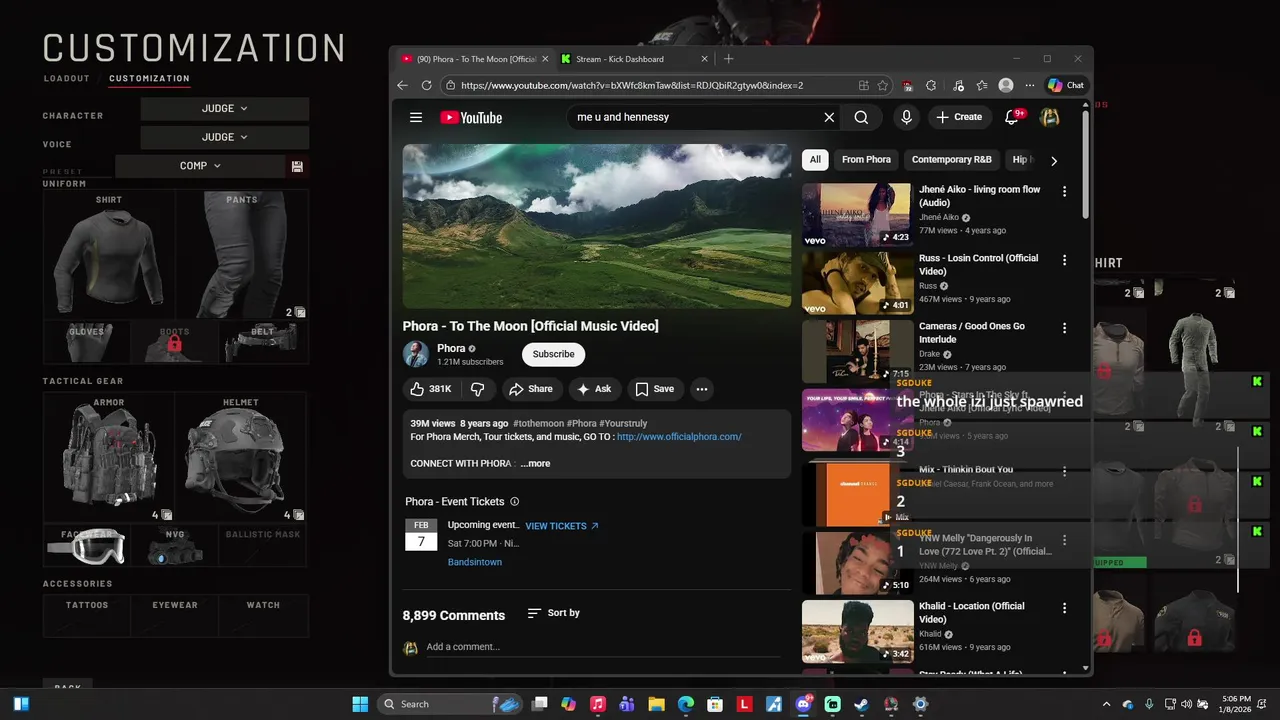Open options for Jhené Aiko living room flow
1280x720 pixels.
[x=1064, y=191]
